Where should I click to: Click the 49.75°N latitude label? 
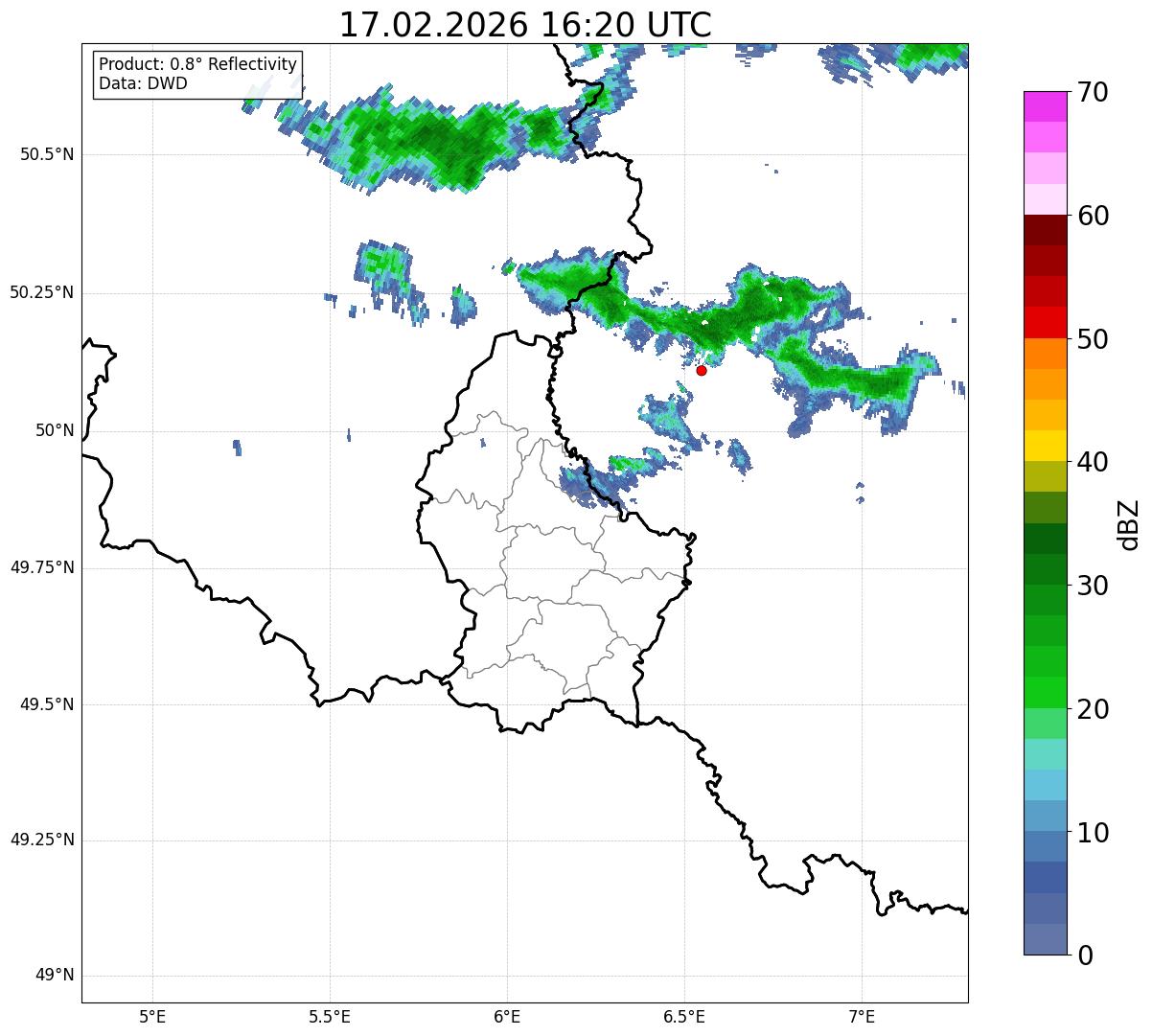(x=42, y=567)
